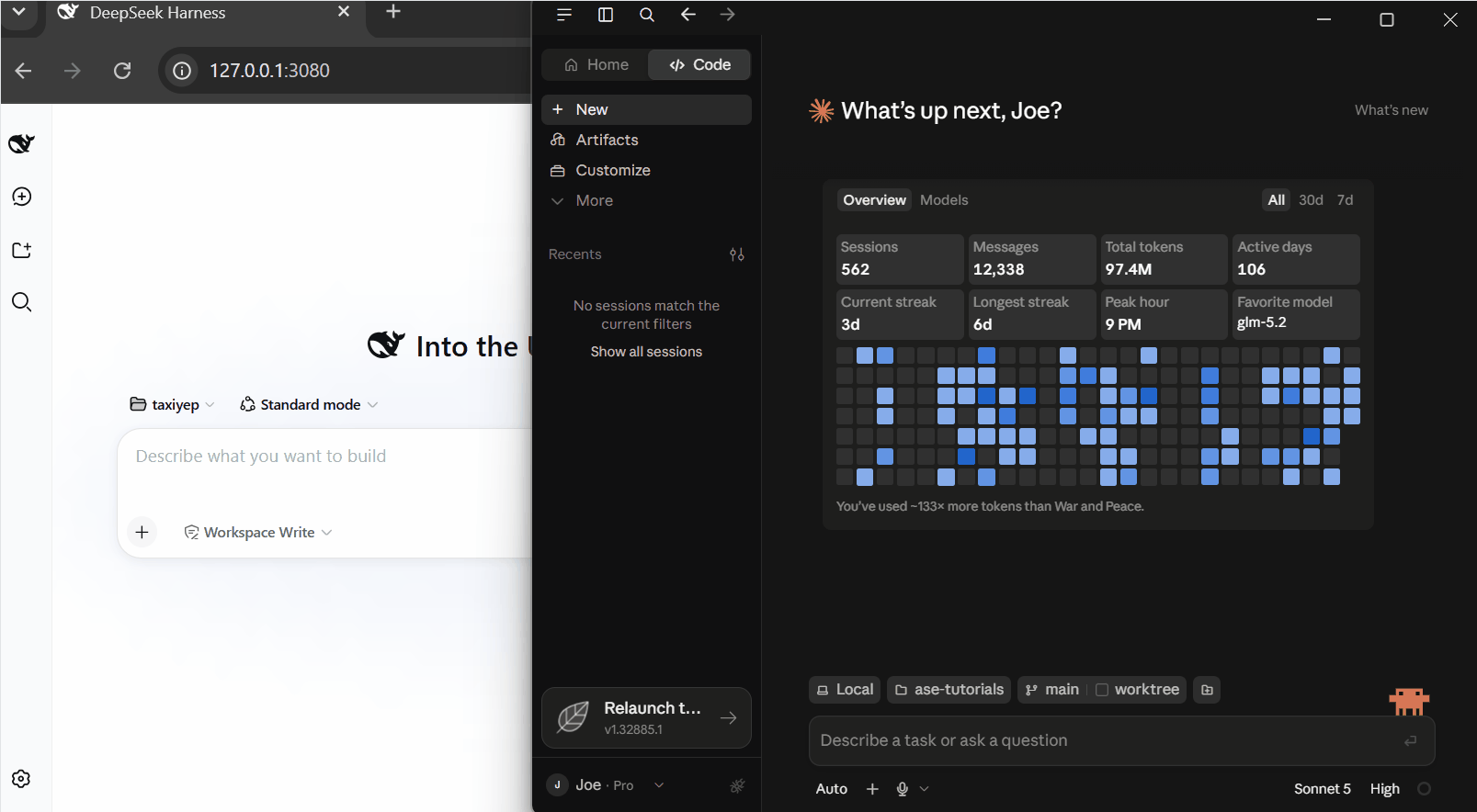
Task: Switch to the Code tab
Action: click(x=699, y=64)
